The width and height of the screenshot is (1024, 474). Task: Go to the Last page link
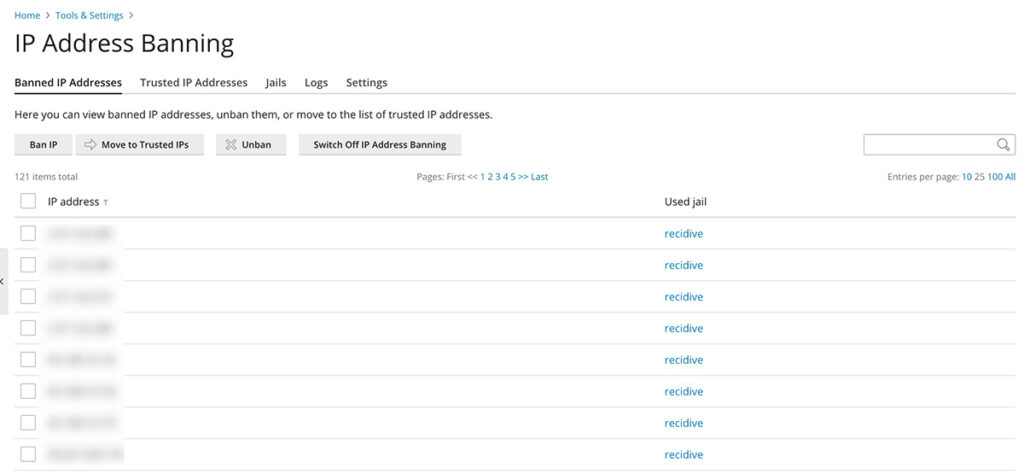539,177
